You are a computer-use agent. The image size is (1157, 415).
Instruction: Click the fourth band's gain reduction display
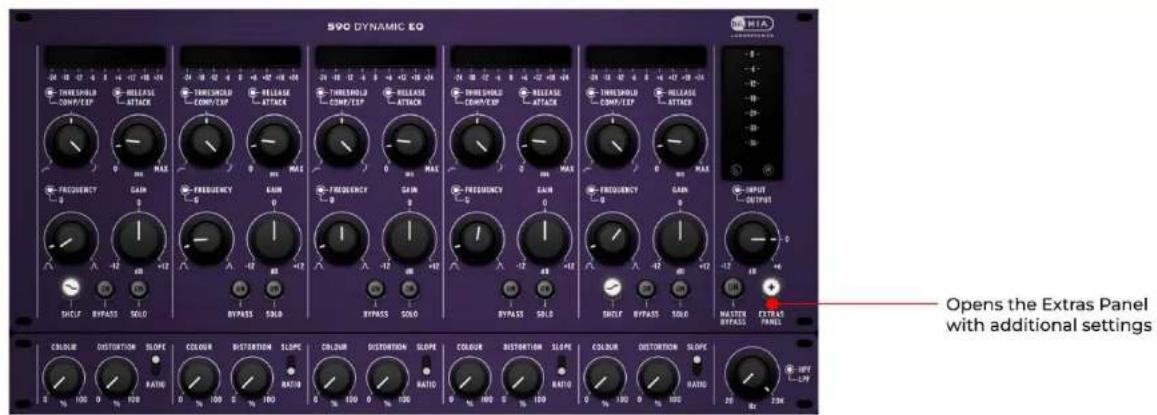click(x=511, y=56)
